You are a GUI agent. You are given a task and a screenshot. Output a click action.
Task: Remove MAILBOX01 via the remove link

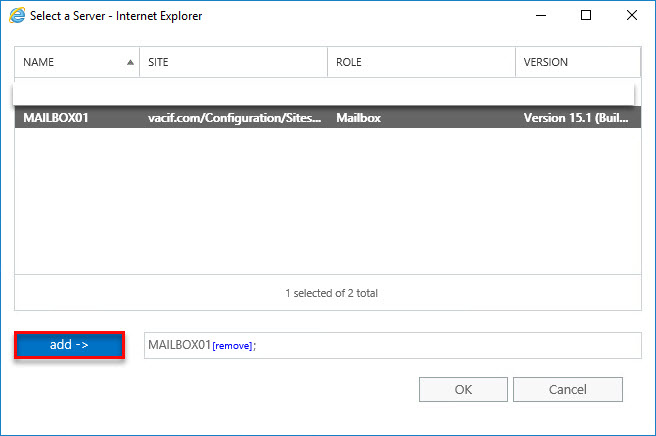point(232,346)
